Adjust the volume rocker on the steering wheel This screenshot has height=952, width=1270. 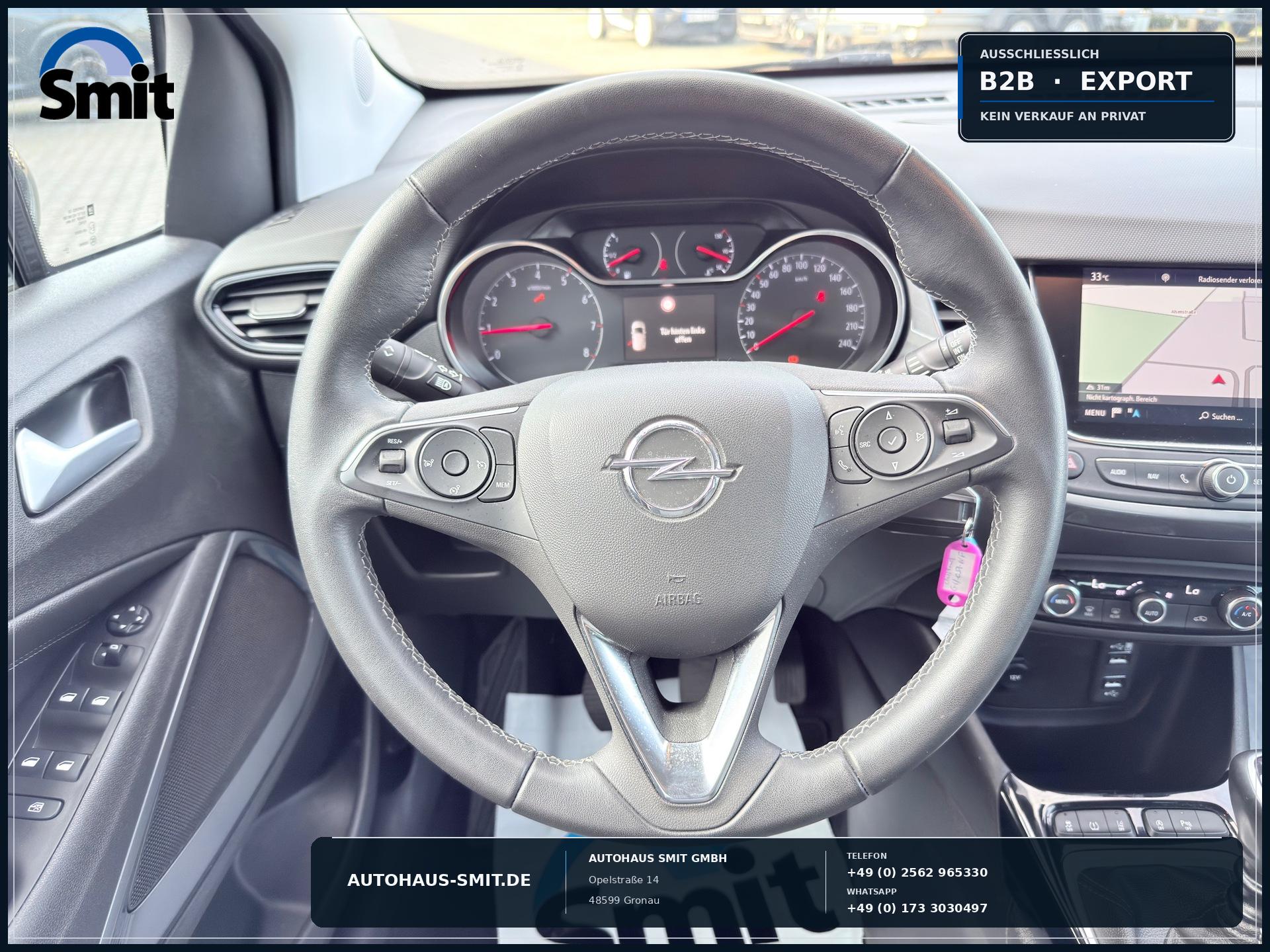pyautogui.click(x=956, y=432)
